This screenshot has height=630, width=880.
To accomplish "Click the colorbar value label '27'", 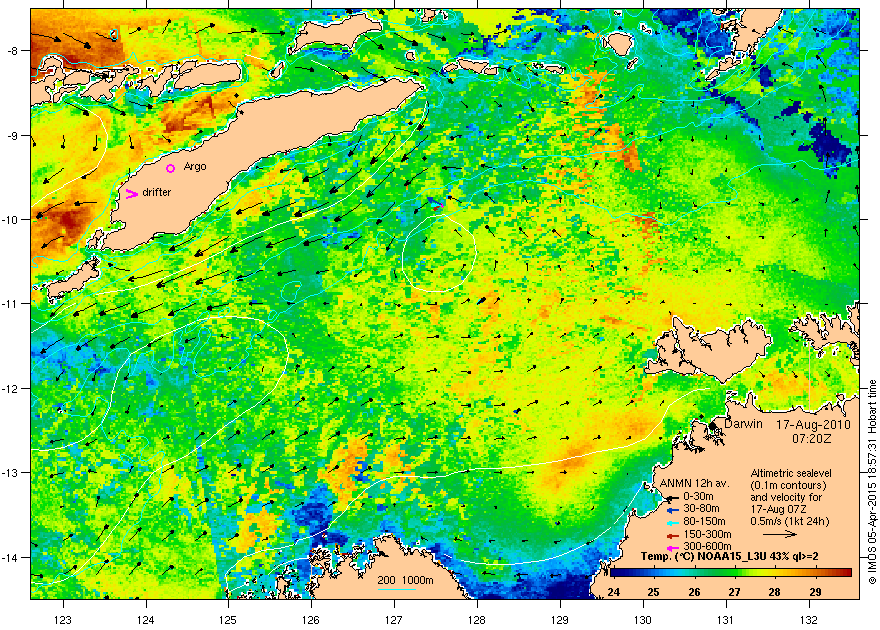I will click(734, 592).
